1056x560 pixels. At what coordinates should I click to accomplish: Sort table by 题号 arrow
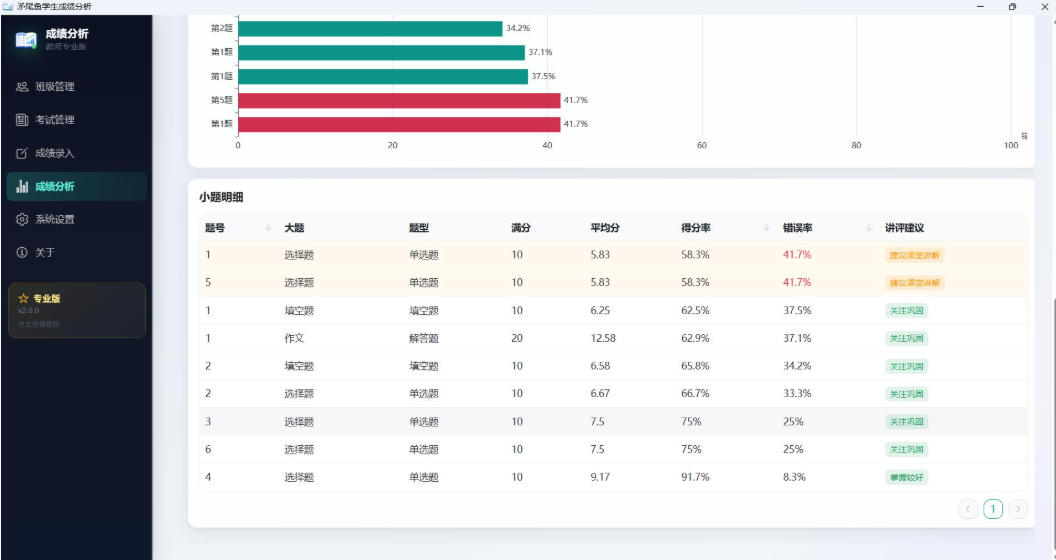(268, 228)
